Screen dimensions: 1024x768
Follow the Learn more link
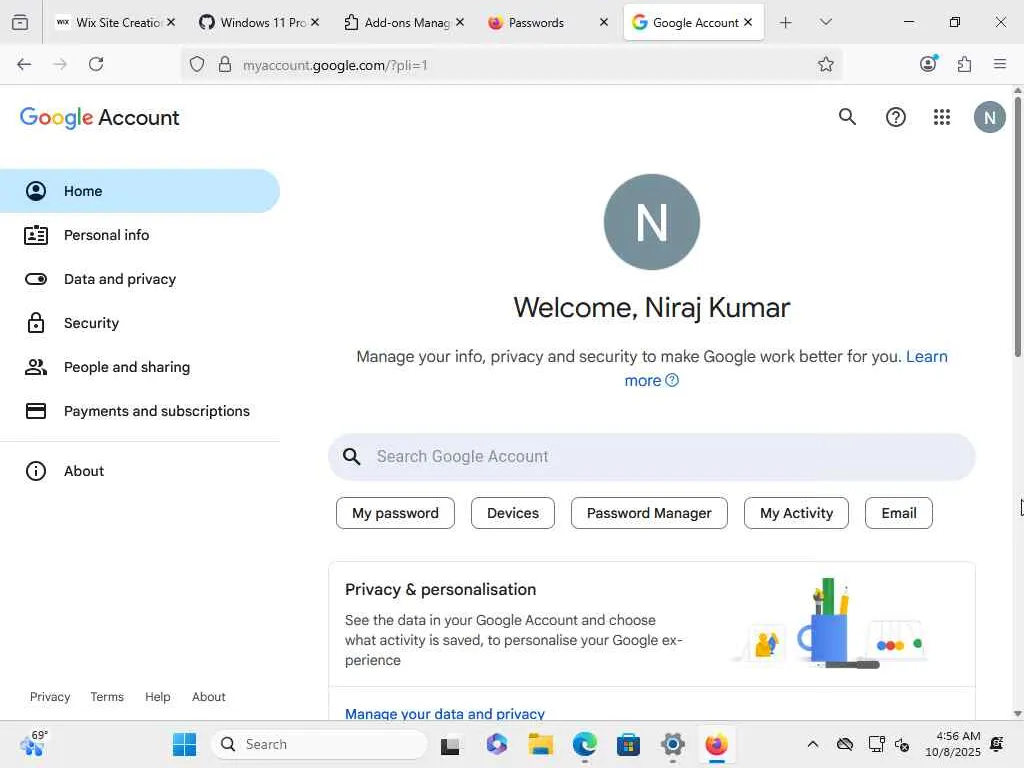coord(926,357)
